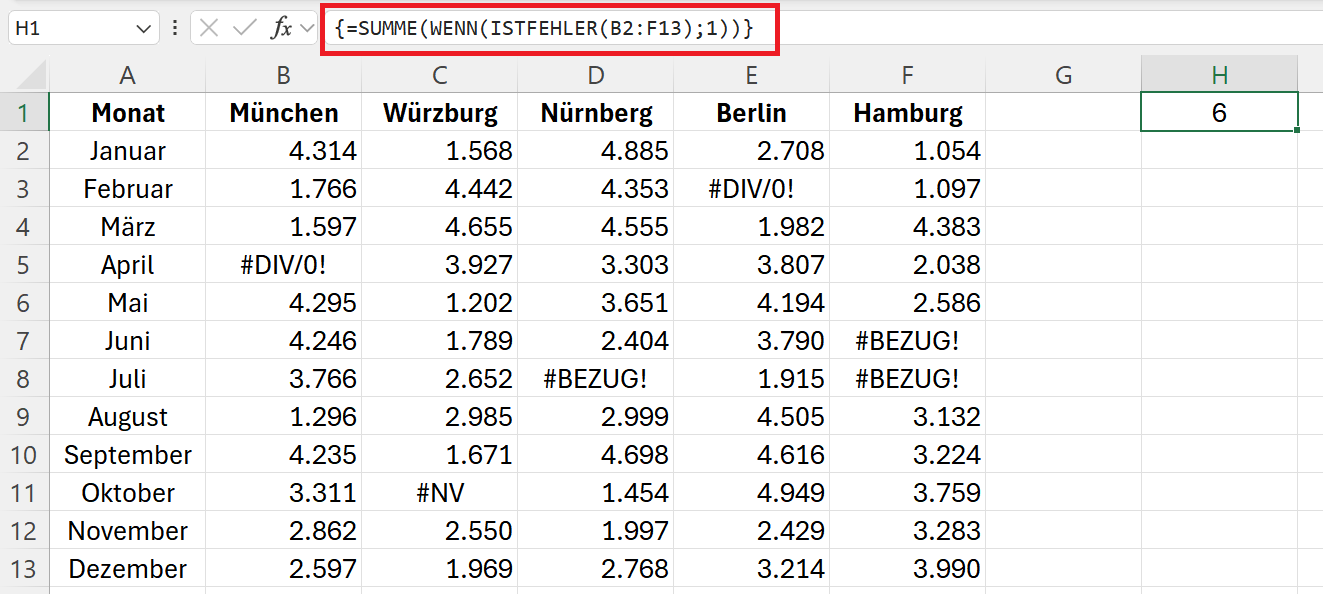Click the Select All corner triangle

(32, 75)
